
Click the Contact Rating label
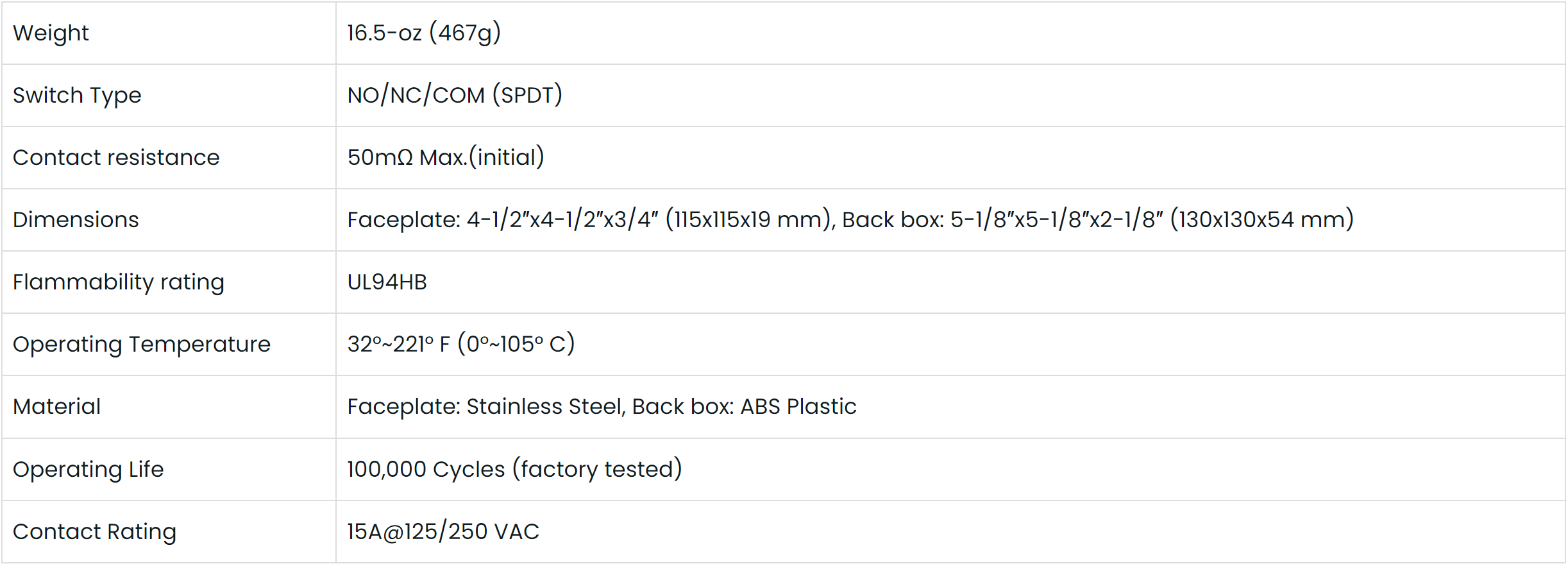pyautogui.click(x=94, y=531)
